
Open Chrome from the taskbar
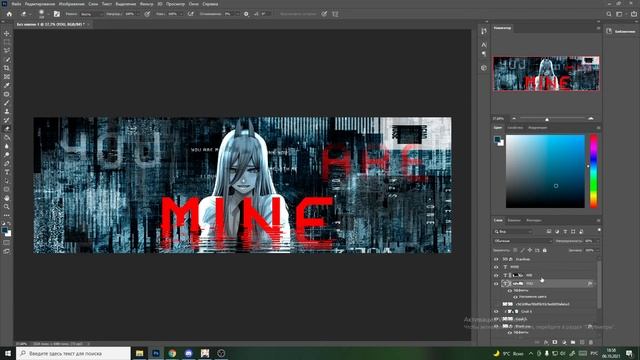point(172,353)
